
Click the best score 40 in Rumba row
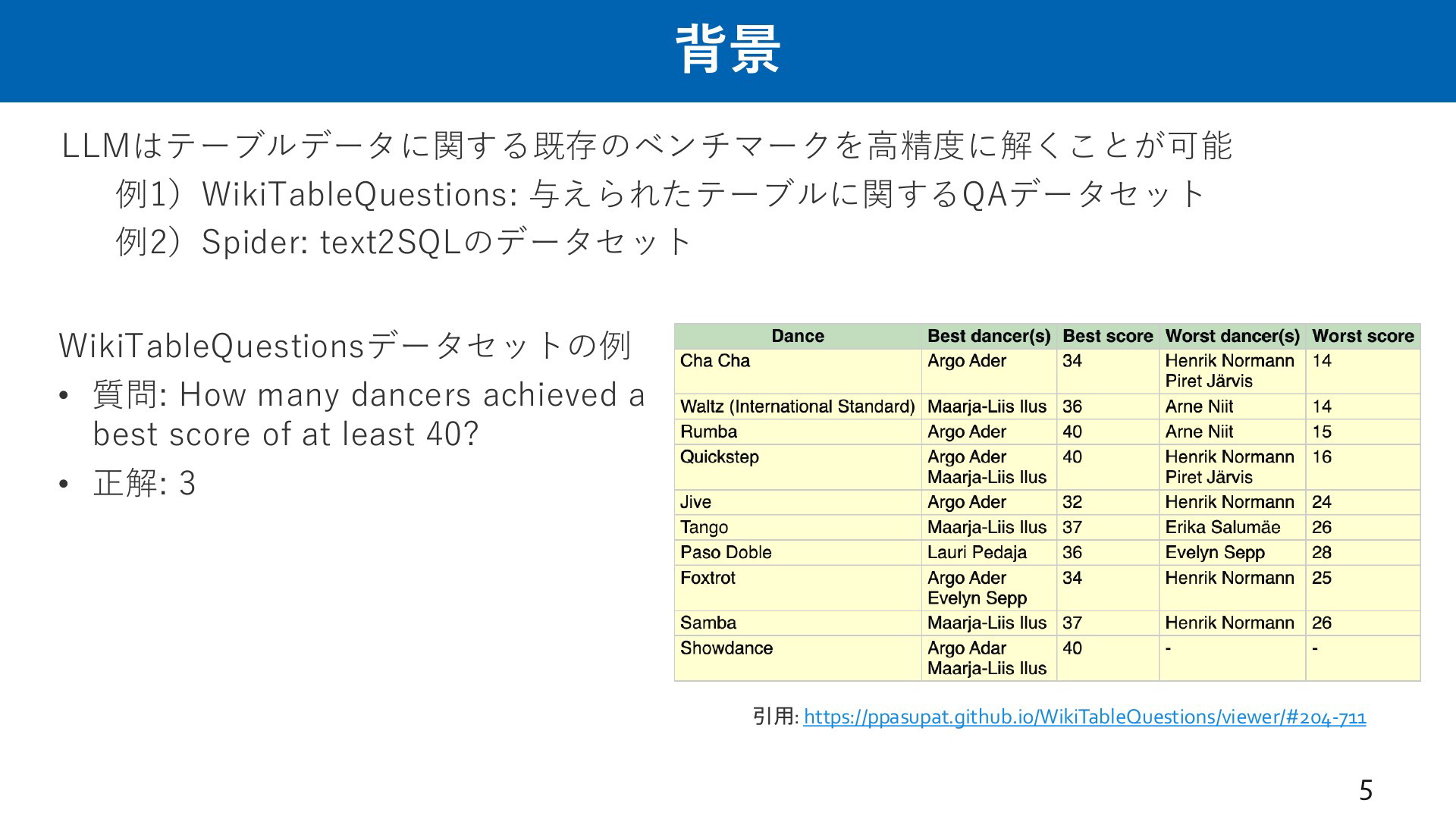[1072, 431]
